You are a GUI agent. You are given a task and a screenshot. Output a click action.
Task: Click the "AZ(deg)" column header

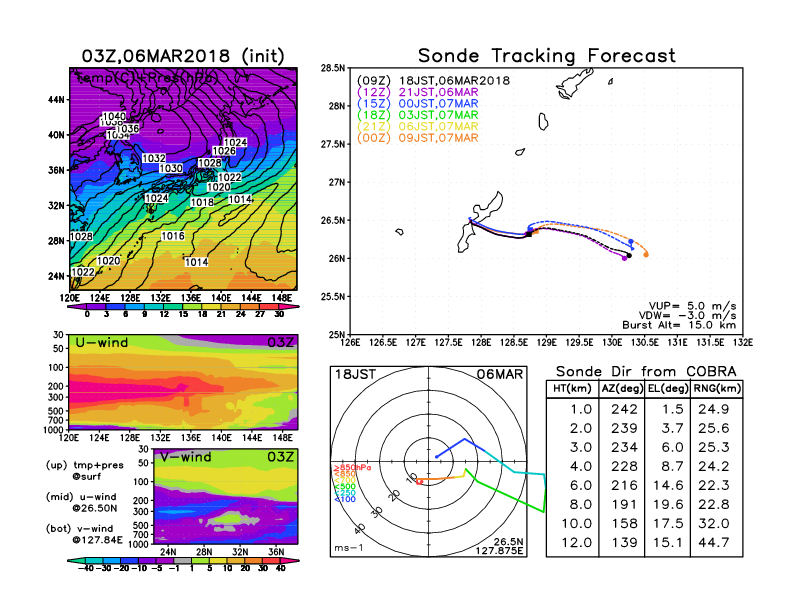click(622, 389)
